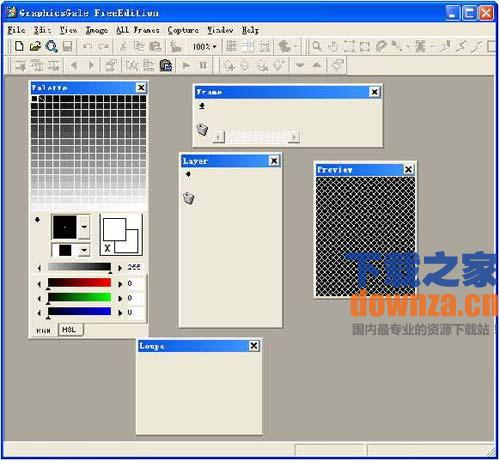Click the pin icon in the Frame panel
Screen dimensions: 500x461
click(202, 106)
